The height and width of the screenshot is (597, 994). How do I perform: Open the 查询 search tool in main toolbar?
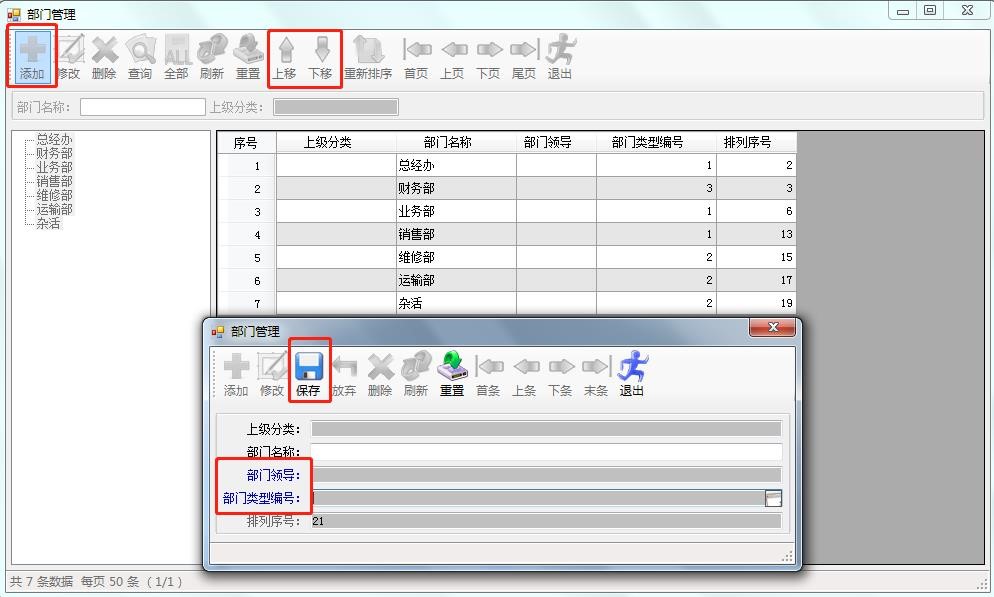140,57
